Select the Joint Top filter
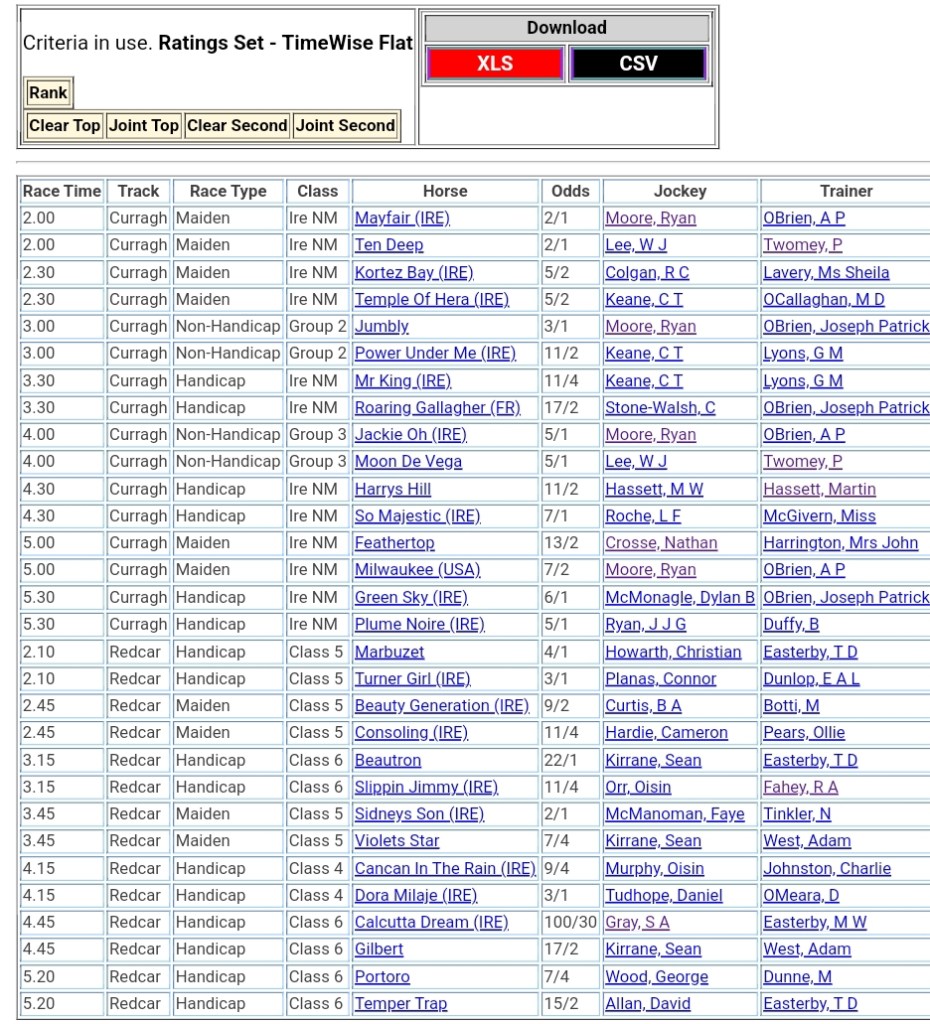 click(143, 126)
